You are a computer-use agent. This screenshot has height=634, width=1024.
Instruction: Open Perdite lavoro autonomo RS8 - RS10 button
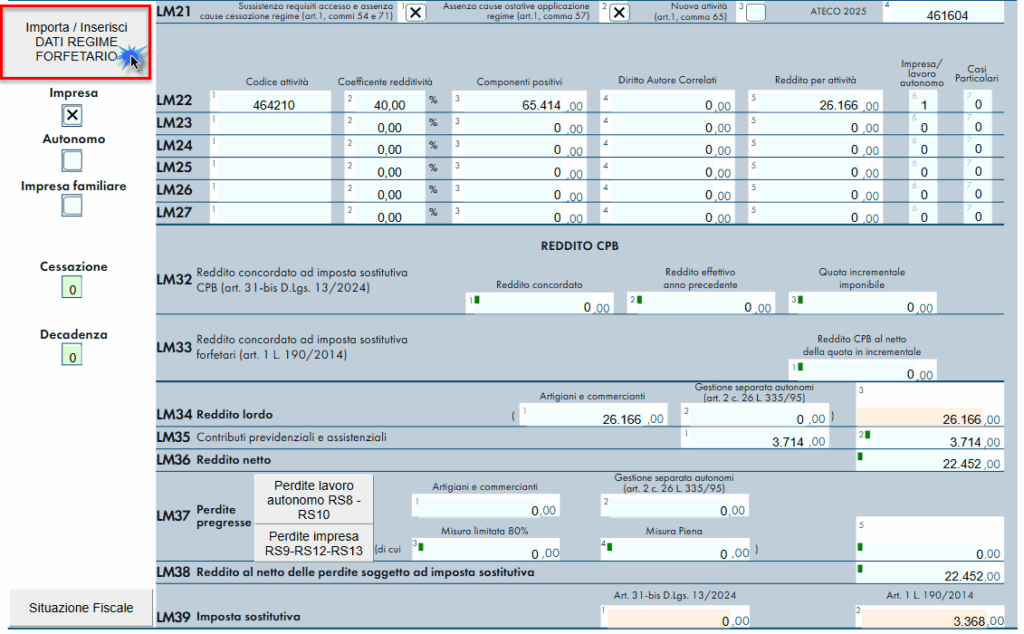click(x=313, y=498)
